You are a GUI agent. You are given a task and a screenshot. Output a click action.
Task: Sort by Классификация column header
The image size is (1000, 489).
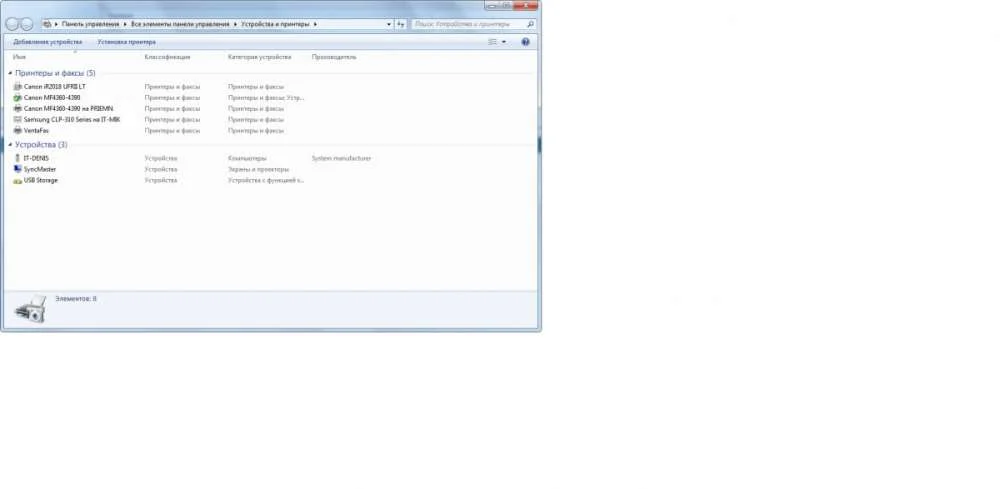(167, 57)
